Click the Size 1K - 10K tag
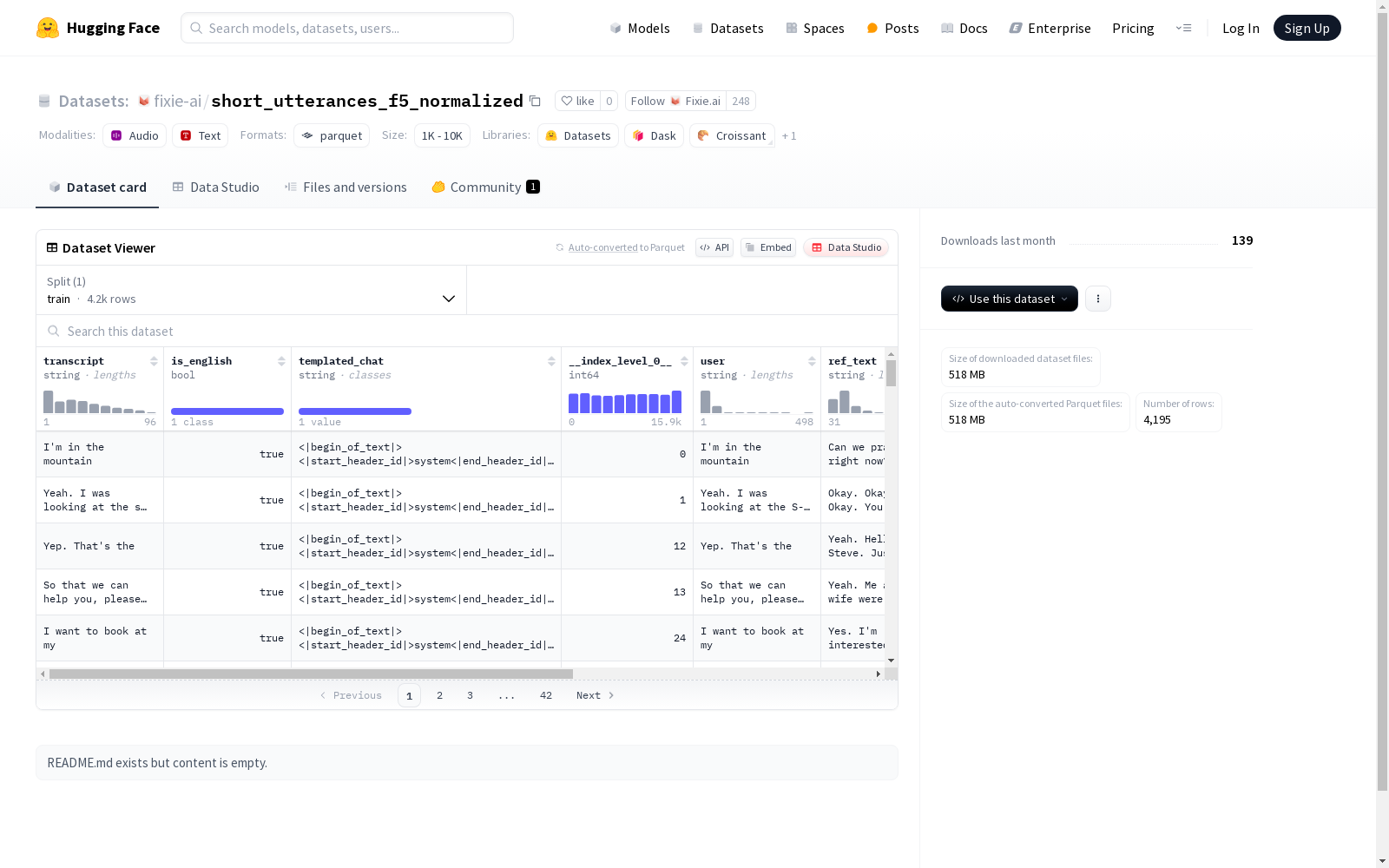The height and width of the screenshot is (868, 1389). 442,135
